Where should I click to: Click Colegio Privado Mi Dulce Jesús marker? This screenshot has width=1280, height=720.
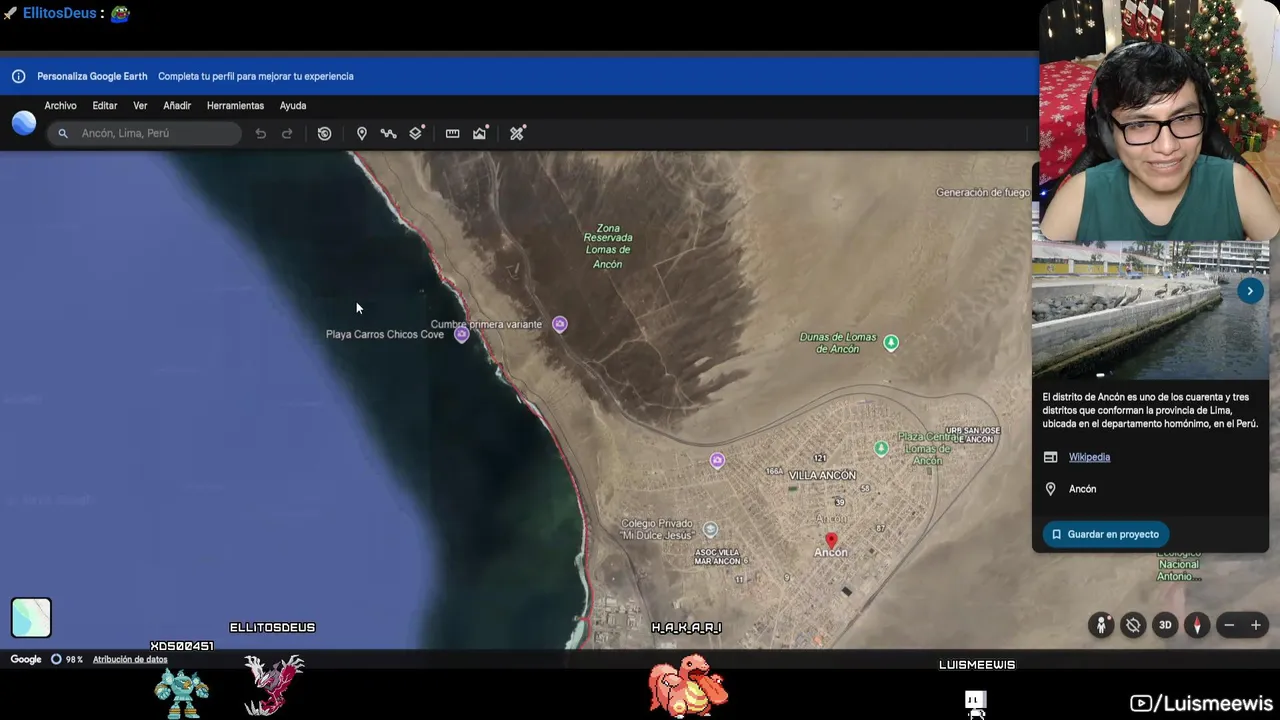[x=710, y=529]
